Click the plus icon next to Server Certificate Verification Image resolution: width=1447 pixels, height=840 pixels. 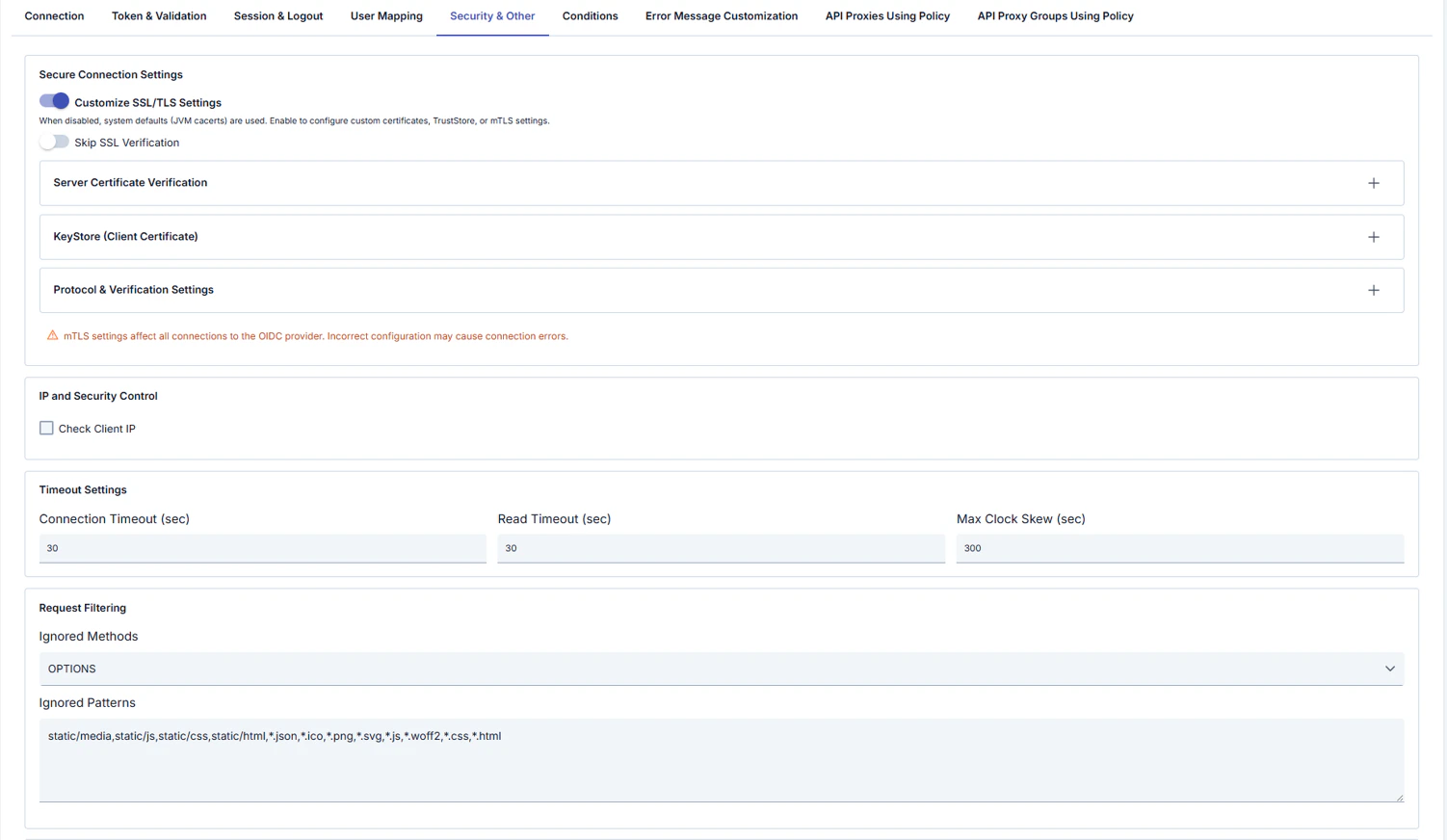pyautogui.click(x=1374, y=183)
